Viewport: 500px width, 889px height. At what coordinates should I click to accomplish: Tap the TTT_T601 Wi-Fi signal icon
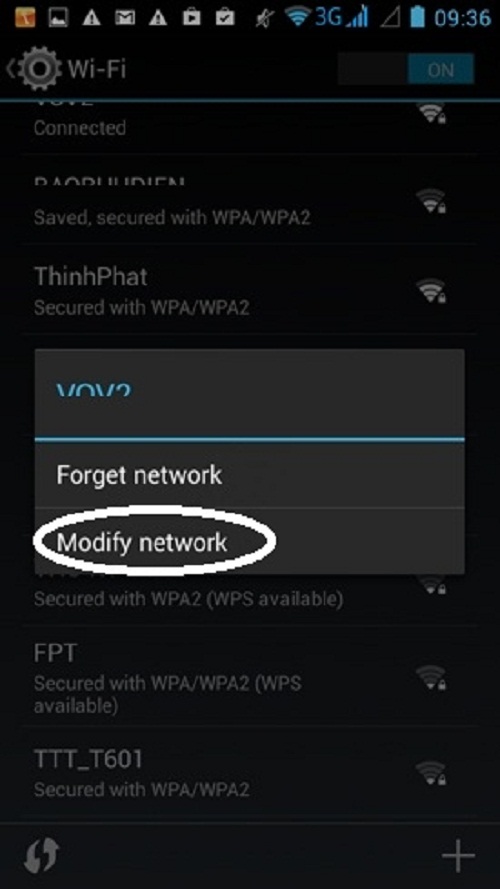click(x=431, y=772)
